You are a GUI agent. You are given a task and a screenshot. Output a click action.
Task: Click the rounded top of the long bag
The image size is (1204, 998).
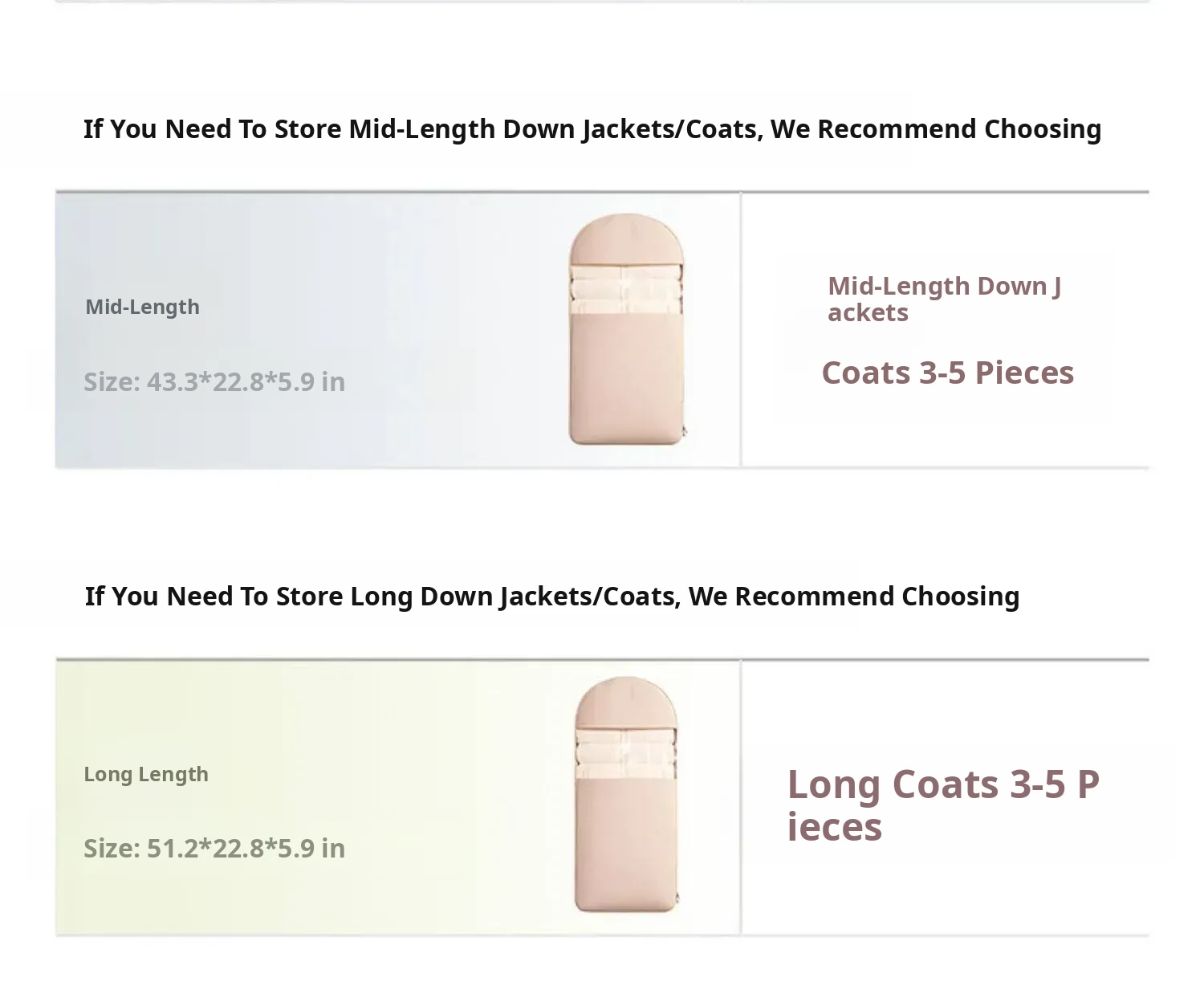click(x=626, y=700)
